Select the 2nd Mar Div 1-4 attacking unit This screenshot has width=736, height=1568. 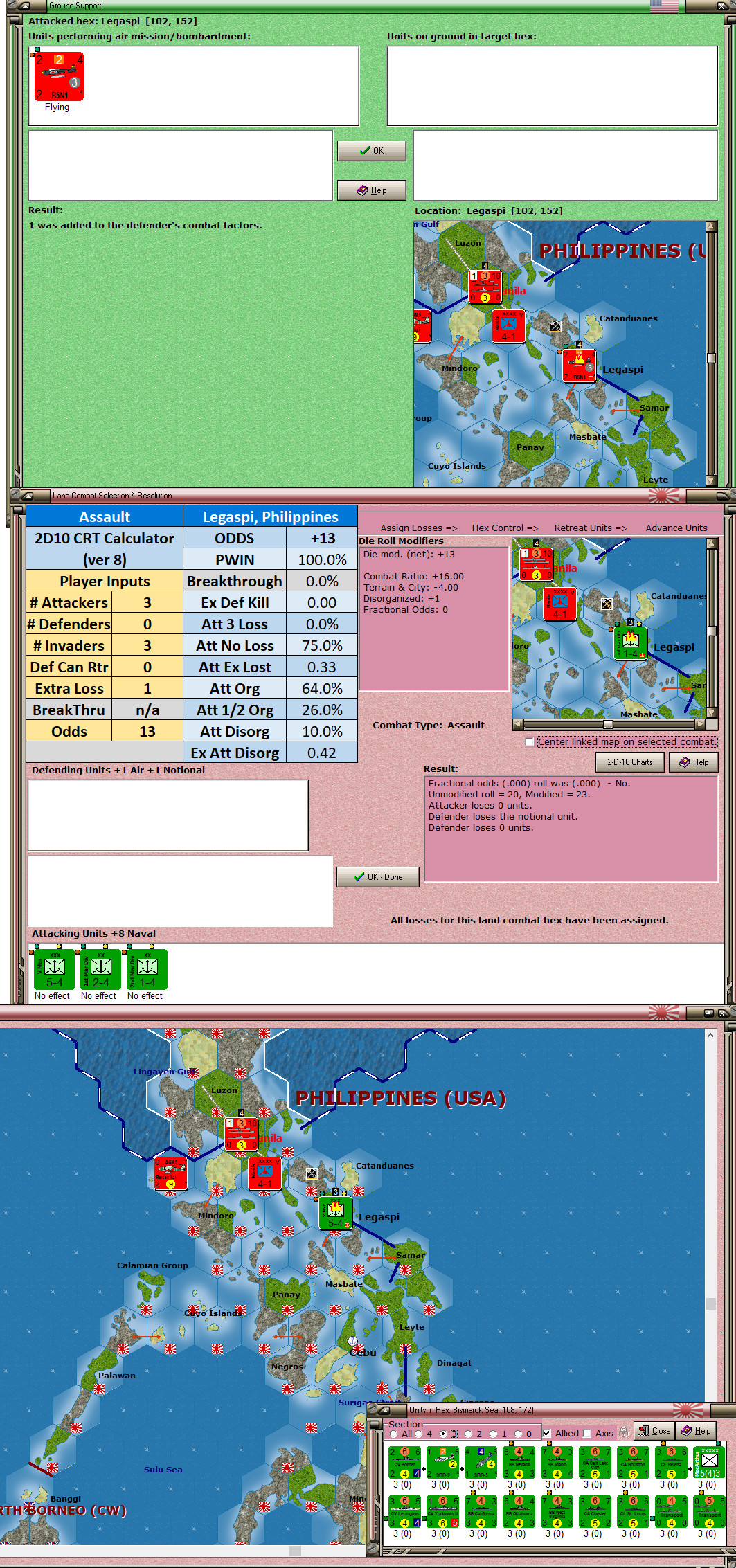click(147, 969)
